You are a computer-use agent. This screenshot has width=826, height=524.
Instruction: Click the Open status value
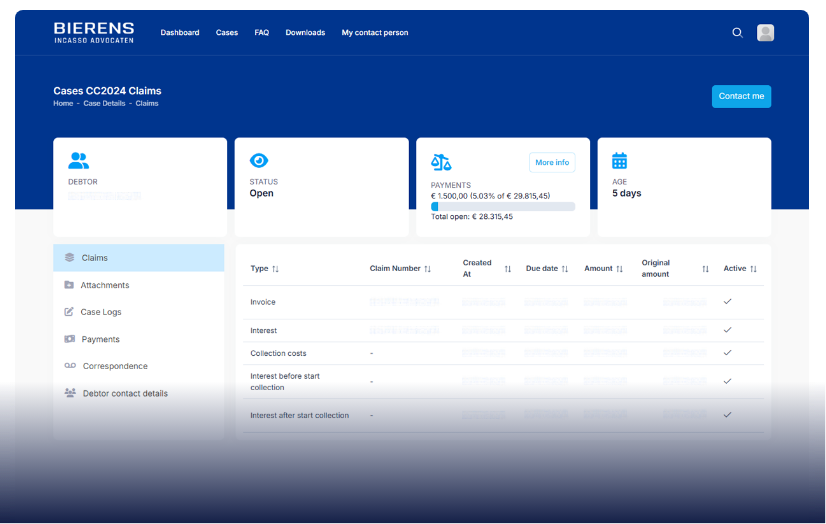point(261,193)
